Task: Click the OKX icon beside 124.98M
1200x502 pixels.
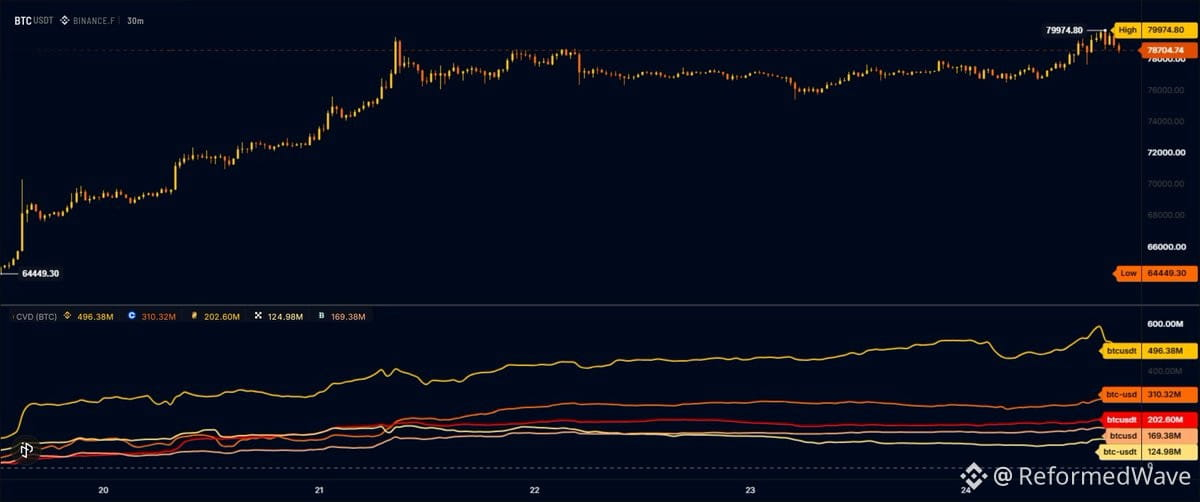Action: [x=258, y=316]
